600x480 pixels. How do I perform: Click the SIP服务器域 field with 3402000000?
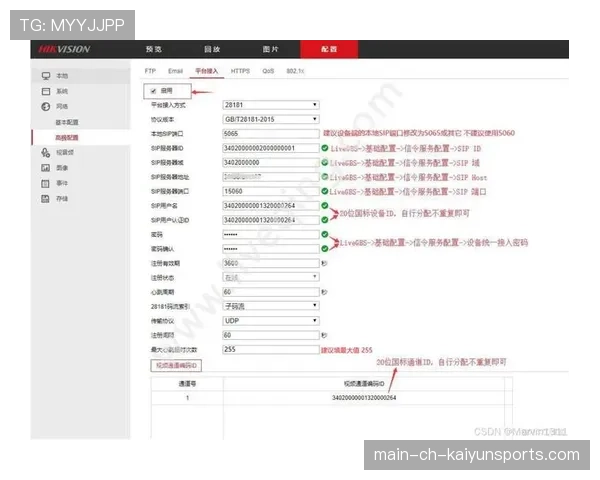tap(271, 162)
